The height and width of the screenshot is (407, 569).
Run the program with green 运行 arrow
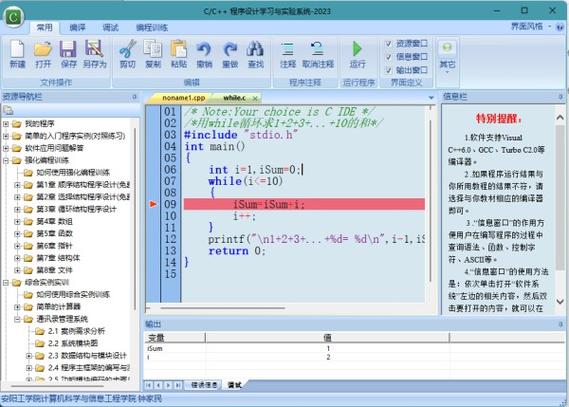(x=357, y=54)
